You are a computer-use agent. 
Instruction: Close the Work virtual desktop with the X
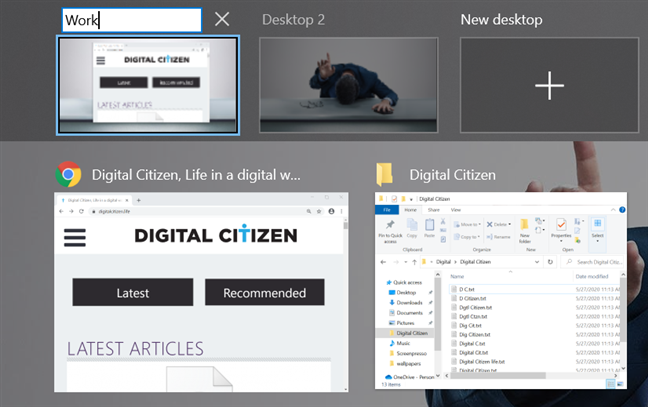click(222, 19)
